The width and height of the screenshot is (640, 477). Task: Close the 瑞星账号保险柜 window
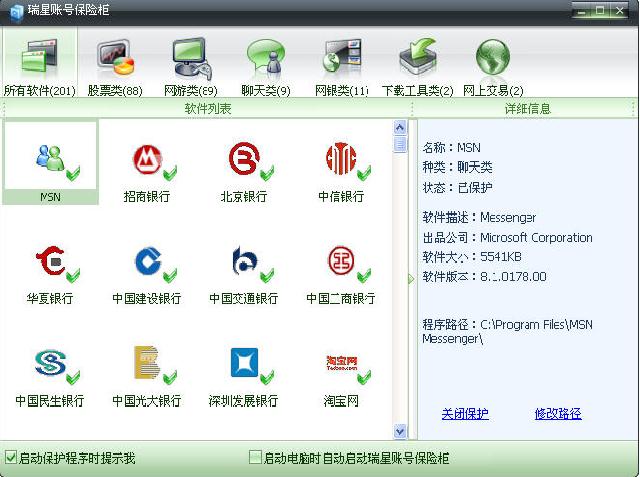620,11
